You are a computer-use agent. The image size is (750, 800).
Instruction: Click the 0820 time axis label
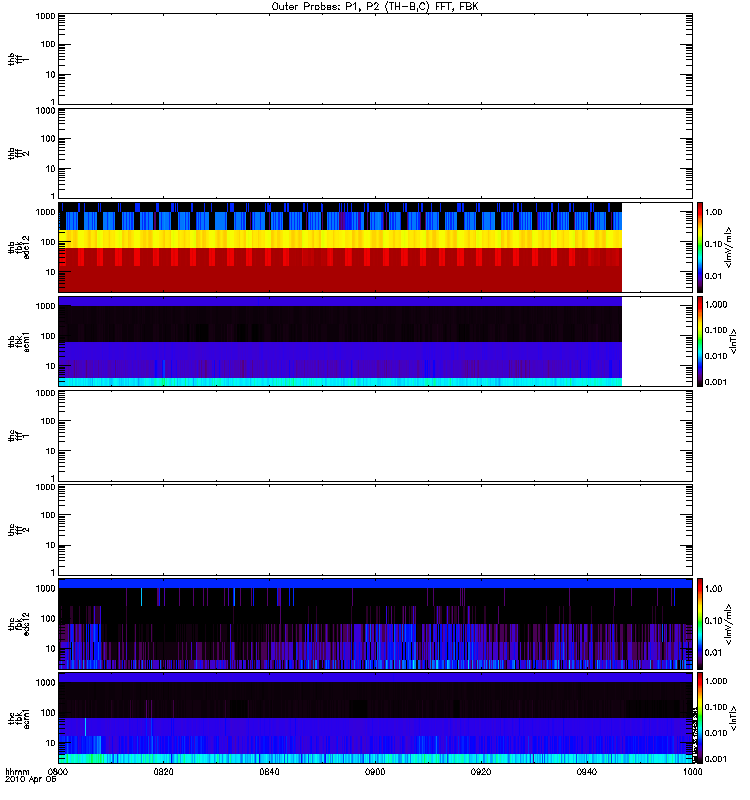pos(163,772)
